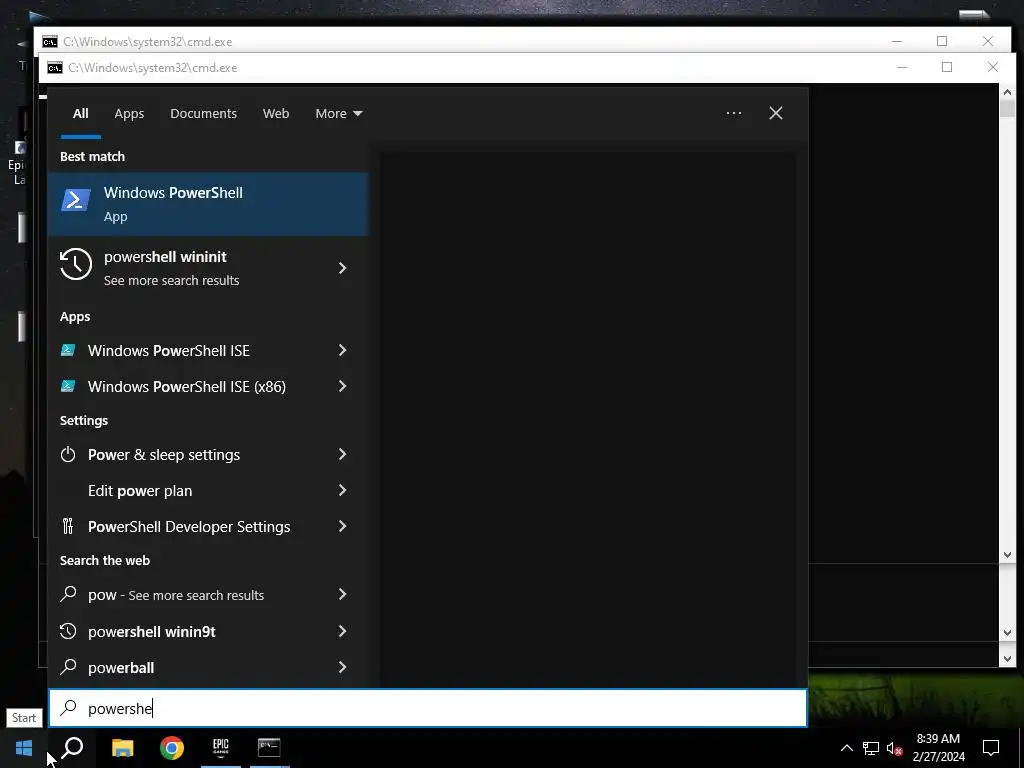Screen dimensions: 1024x768
Task: Click the taskbar Search magnifier icon
Action: [72, 748]
